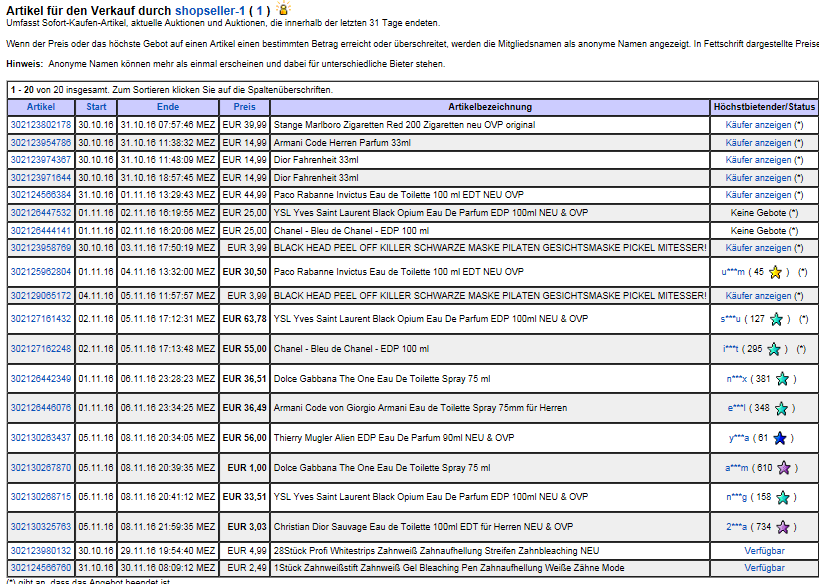This screenshot has width=819, height=584.
Task: Sort the table by Artikel column
Action: 41,107
